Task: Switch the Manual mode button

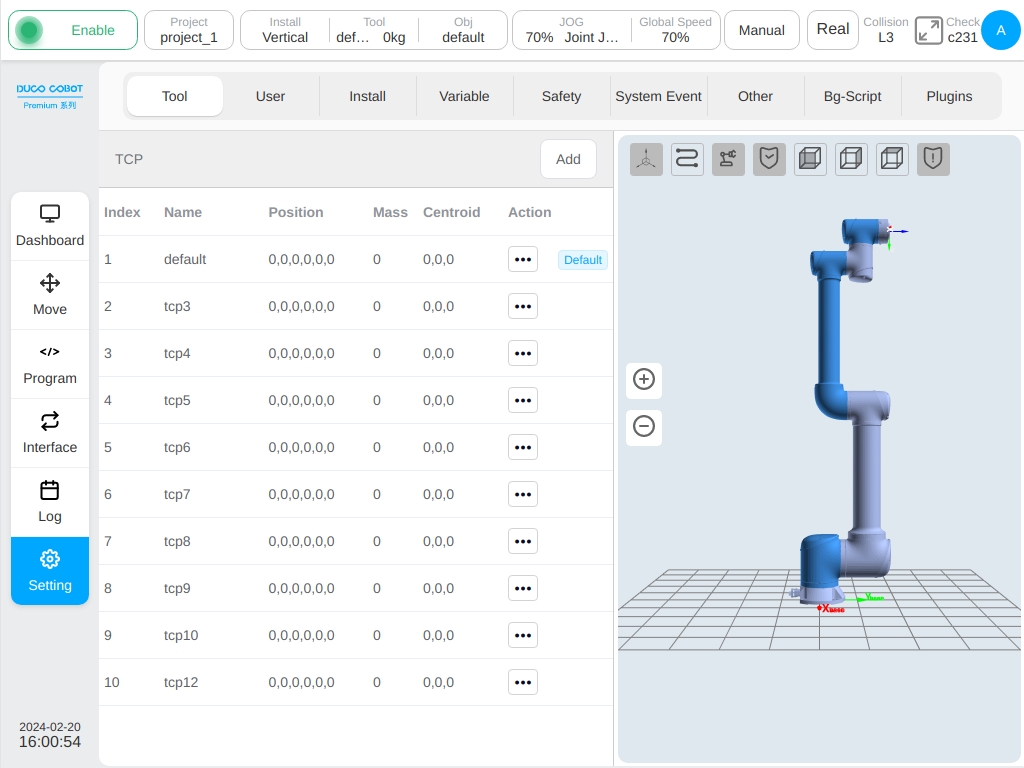Action: point(761,30)
